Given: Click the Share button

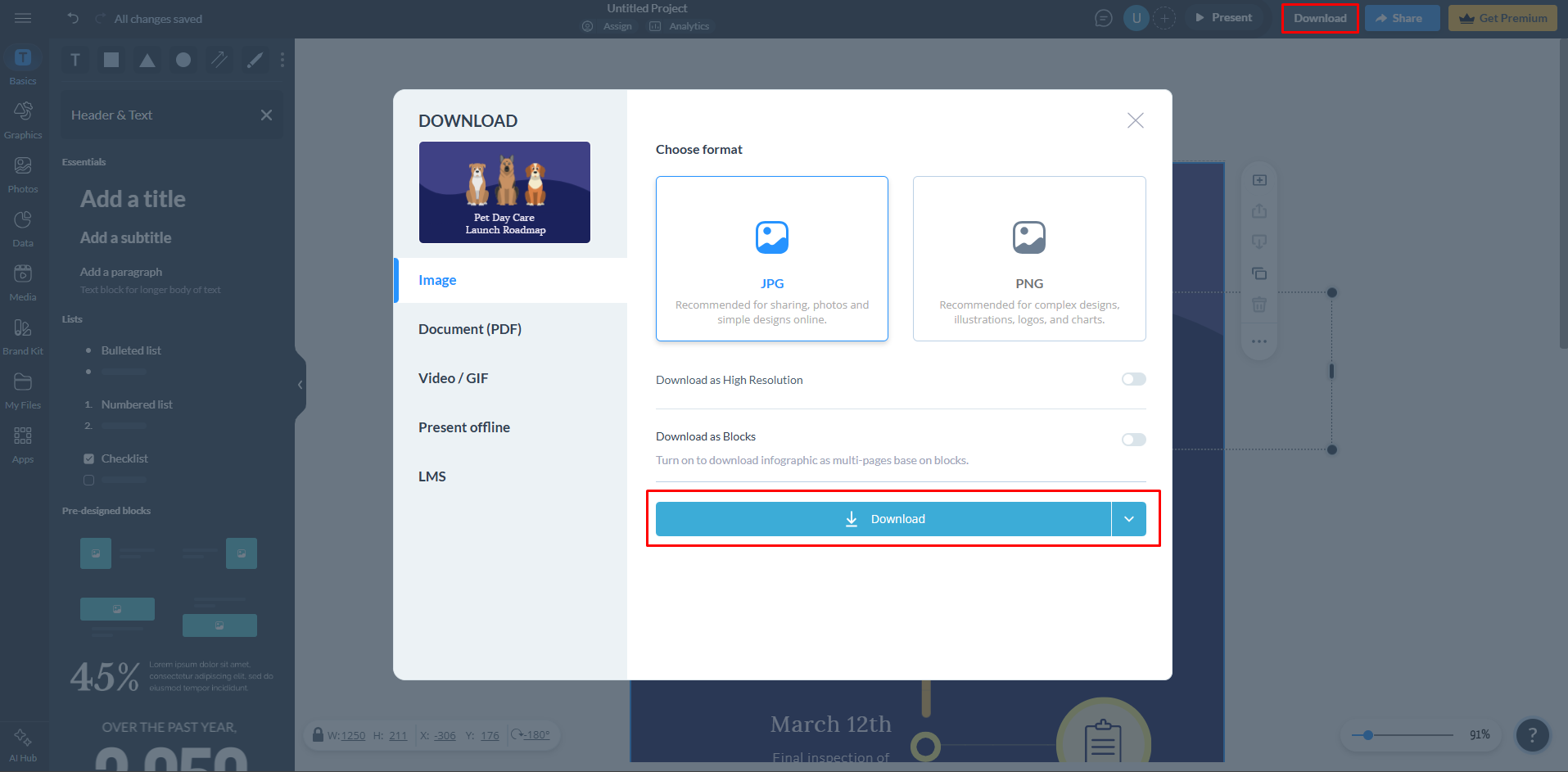Looking at the screenshot, I should tap(1402, 17).
